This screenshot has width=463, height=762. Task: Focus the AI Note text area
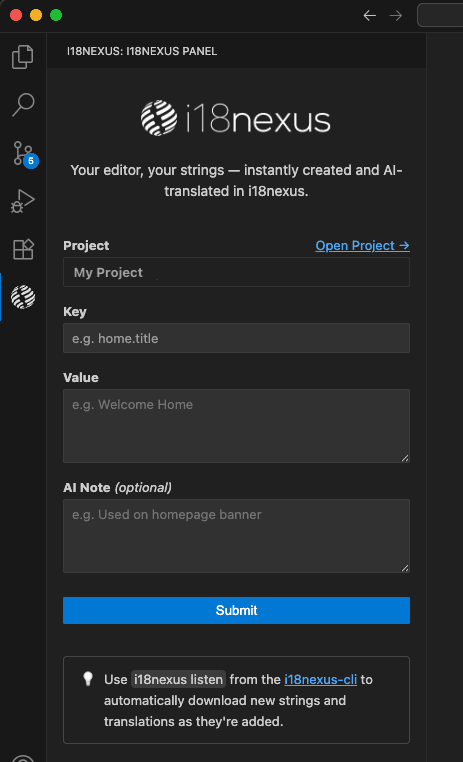pos(236,536)
